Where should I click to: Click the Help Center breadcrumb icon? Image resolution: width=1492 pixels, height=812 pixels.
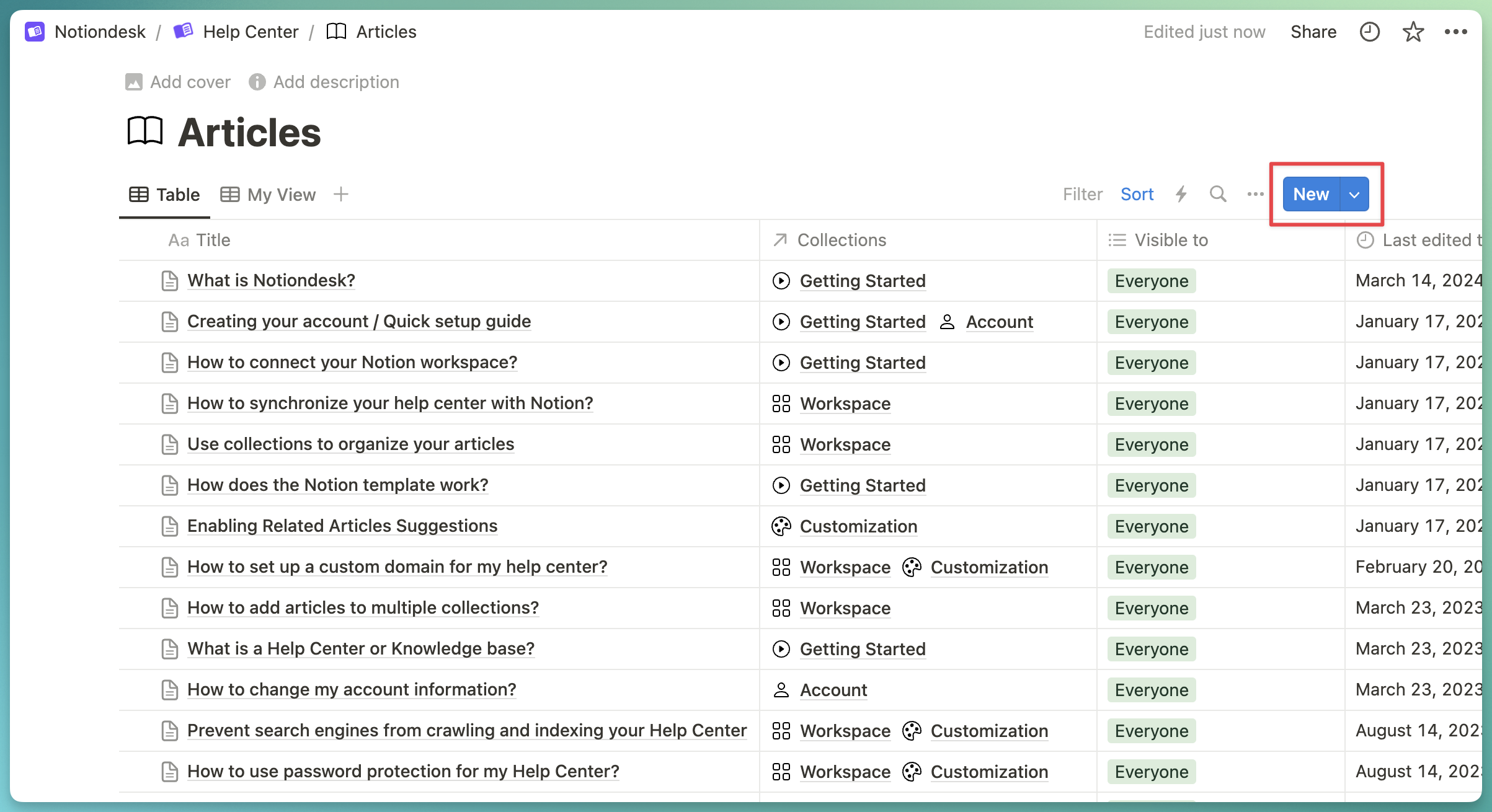[183, 31]
